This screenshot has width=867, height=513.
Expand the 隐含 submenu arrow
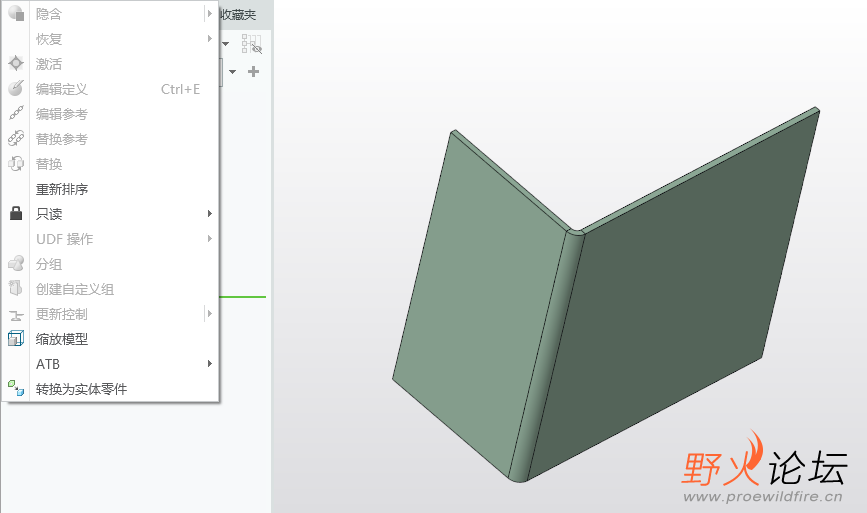210,13
